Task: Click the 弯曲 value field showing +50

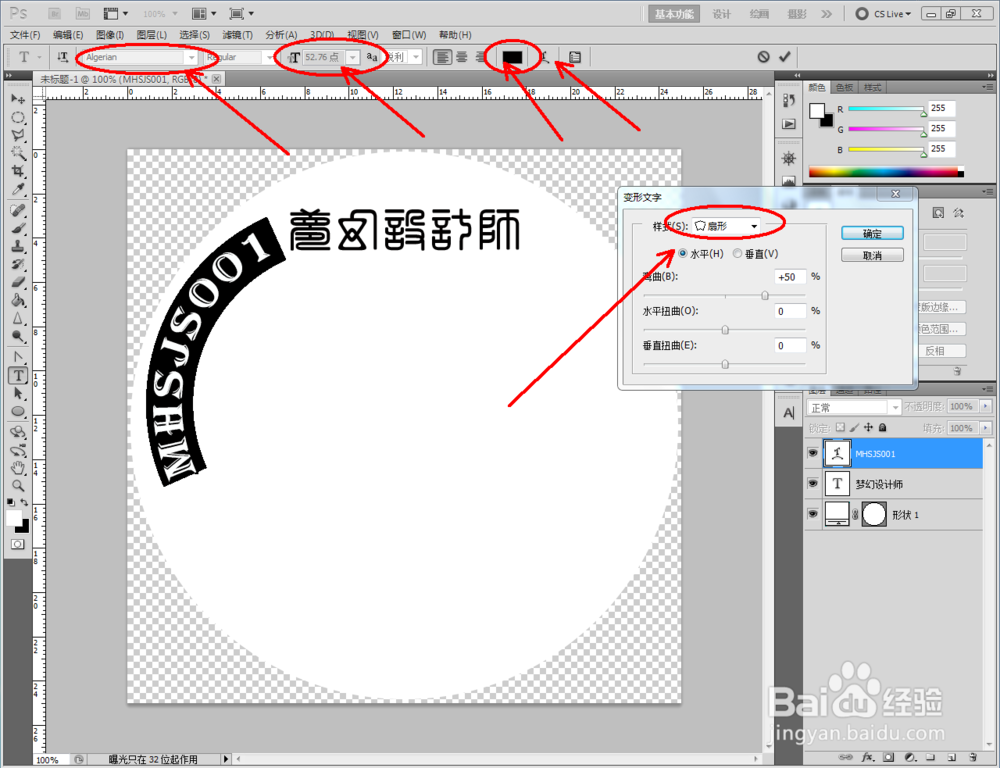Action: [789, 277]
